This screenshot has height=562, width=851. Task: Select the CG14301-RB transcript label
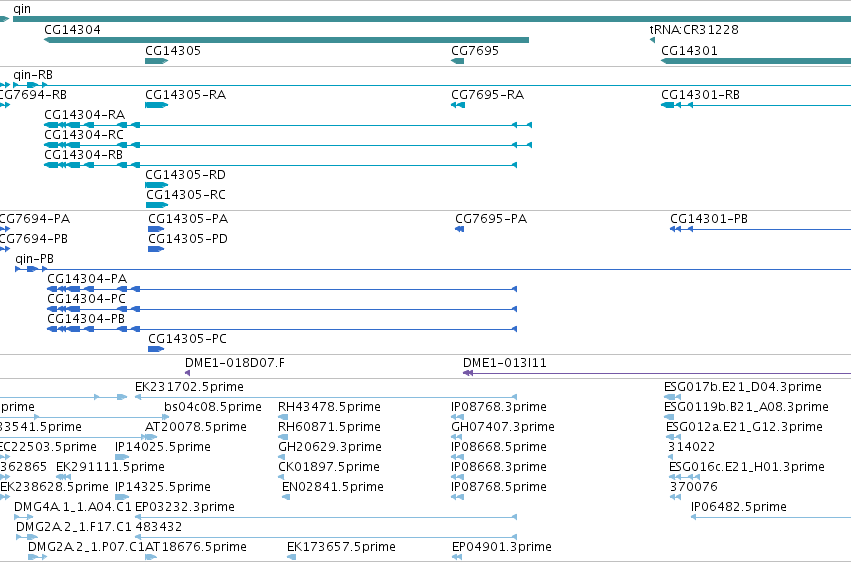(700, 94)
